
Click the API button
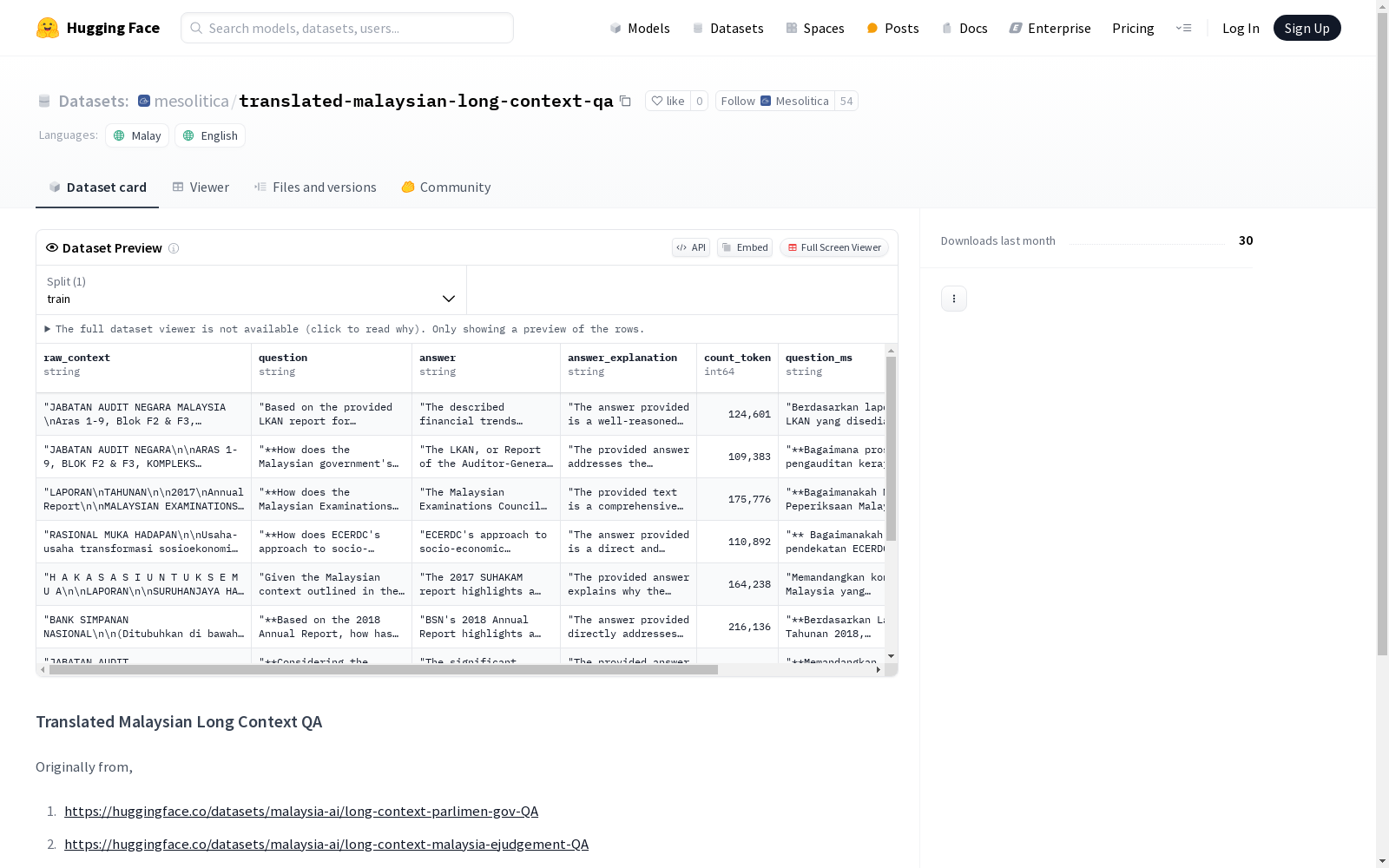click(x=691, y=247)
